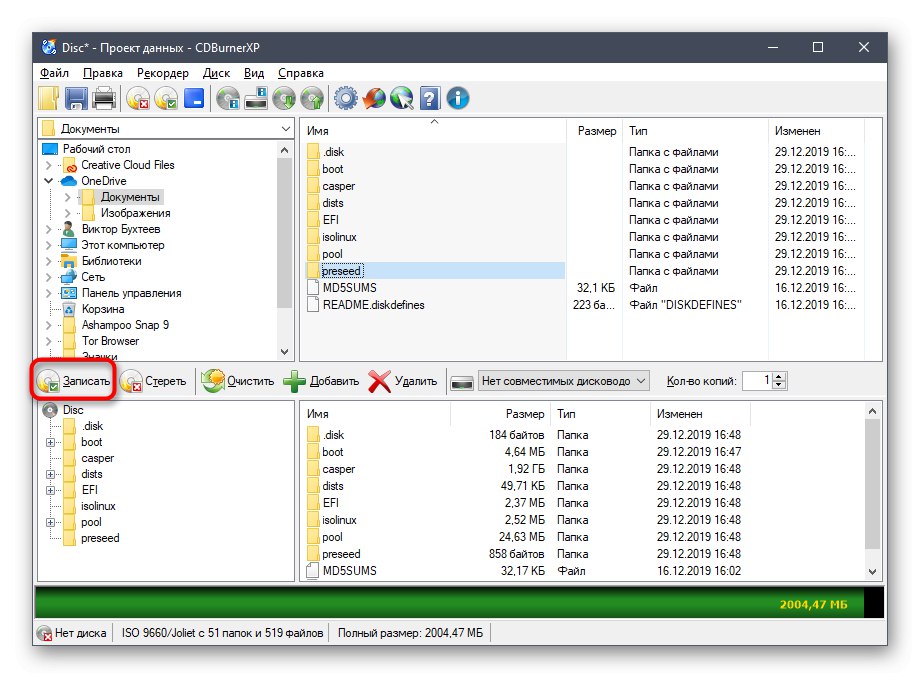This screenshot has height=678, width=920.
Task: Click the disc information toolbar icon
Action: [x=228, y=98]
